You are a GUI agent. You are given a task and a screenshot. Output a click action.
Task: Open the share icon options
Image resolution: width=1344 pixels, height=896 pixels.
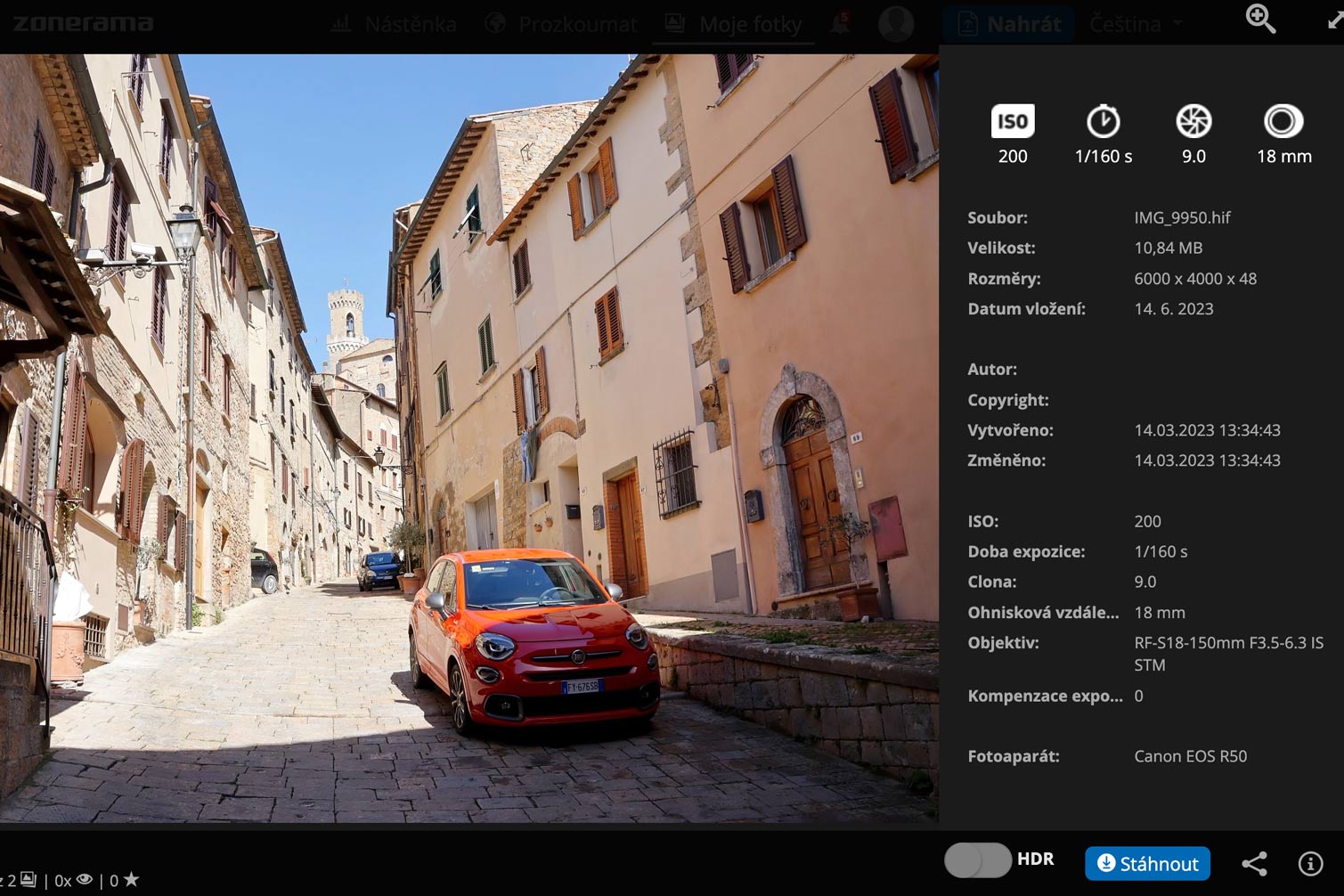tap(1254, 863)
